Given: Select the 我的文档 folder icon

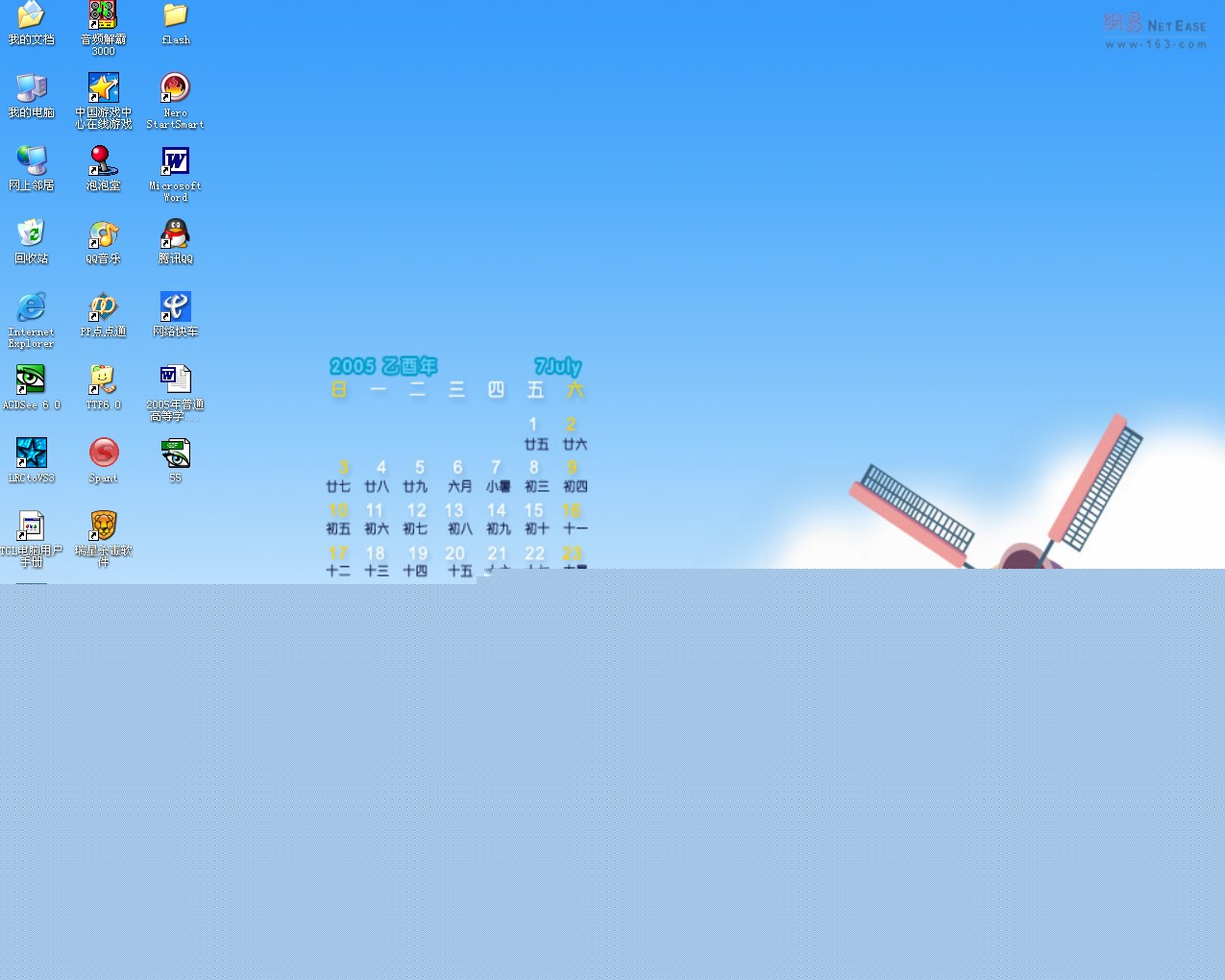Looking at the screenshot, I should 31,15.
